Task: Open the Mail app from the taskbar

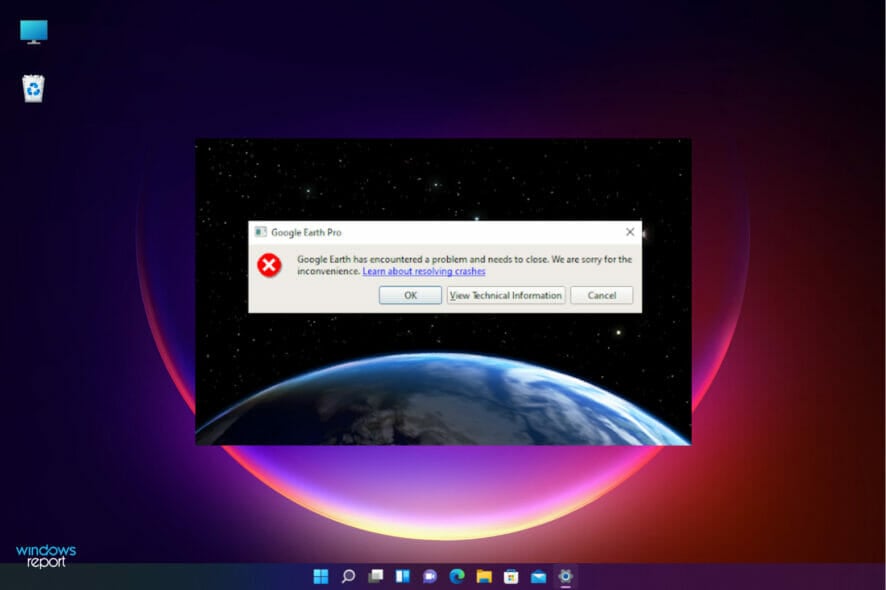Action: pyautogui.click(x=538, y=576)
